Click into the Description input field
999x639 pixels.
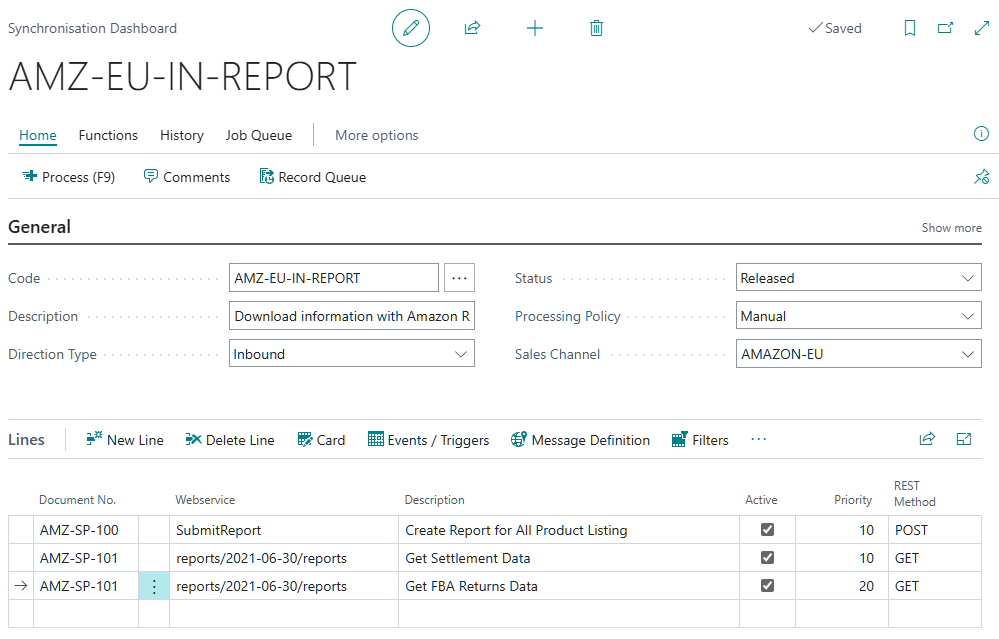point(352,316)
